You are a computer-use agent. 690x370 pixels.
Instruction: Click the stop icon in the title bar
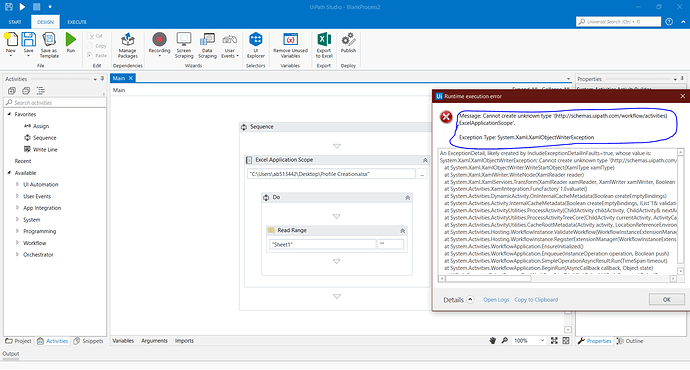pos(37,7)
